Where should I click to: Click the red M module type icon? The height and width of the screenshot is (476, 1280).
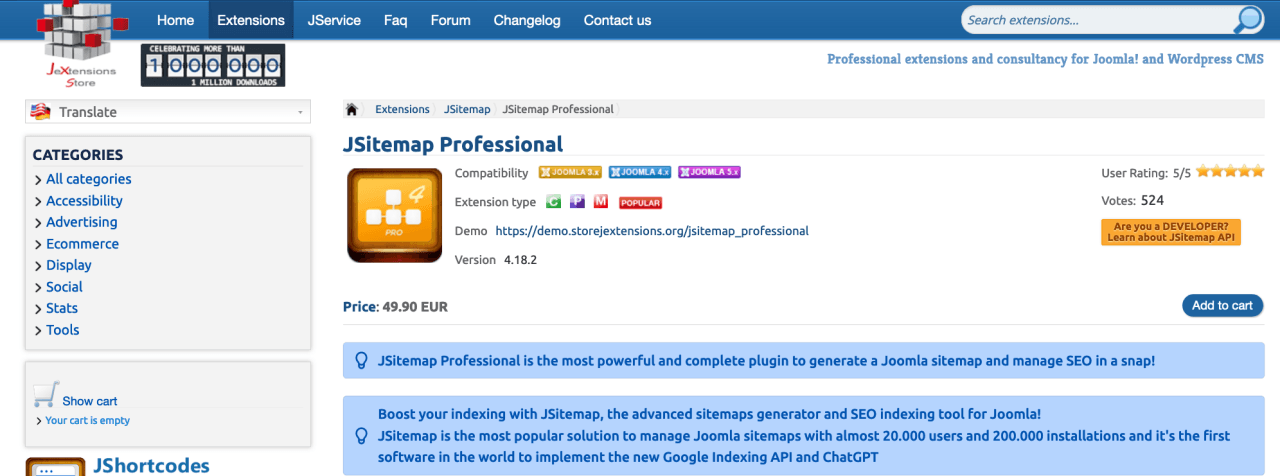pos(601,202)
